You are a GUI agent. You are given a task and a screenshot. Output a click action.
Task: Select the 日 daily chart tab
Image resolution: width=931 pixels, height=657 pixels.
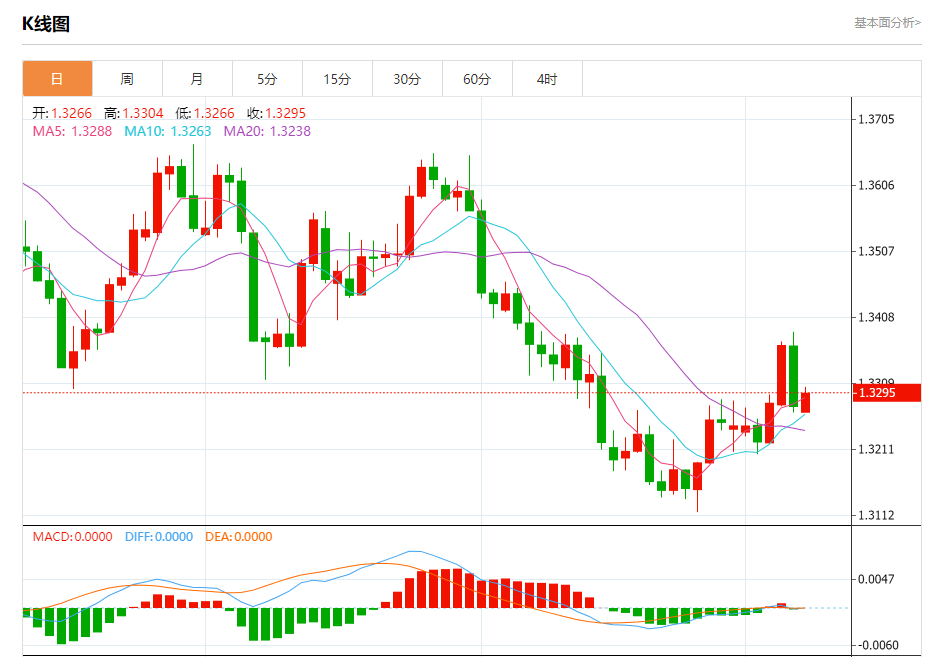(x=58, y=78)
